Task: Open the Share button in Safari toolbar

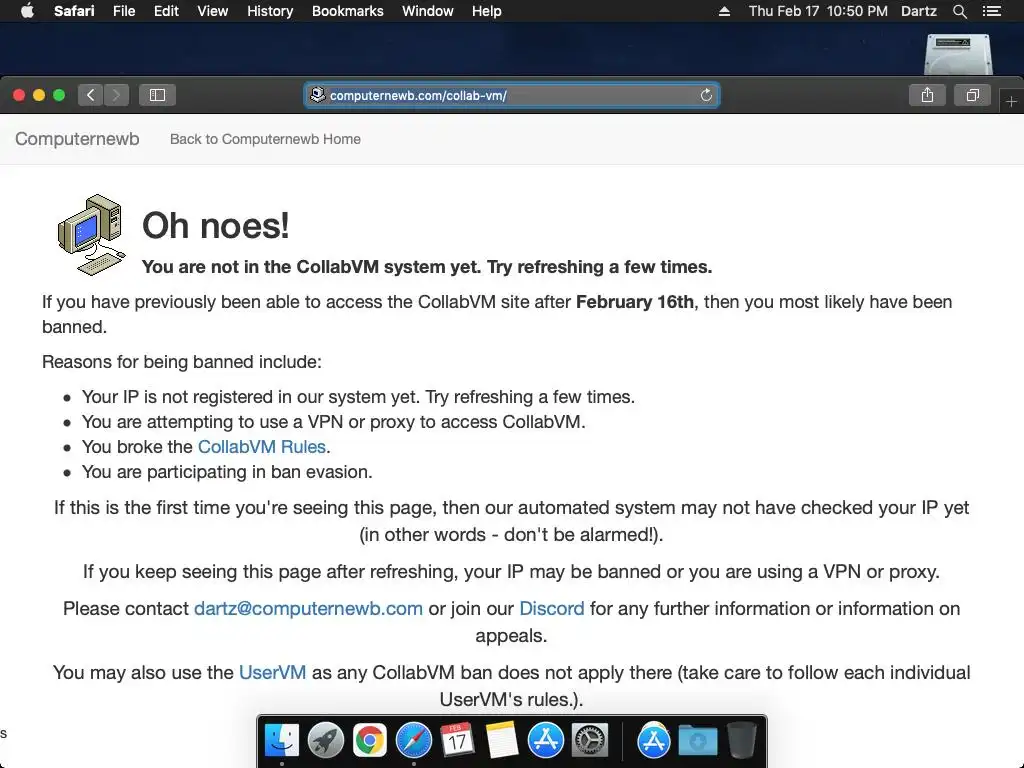Action: (x=927, y=95)
